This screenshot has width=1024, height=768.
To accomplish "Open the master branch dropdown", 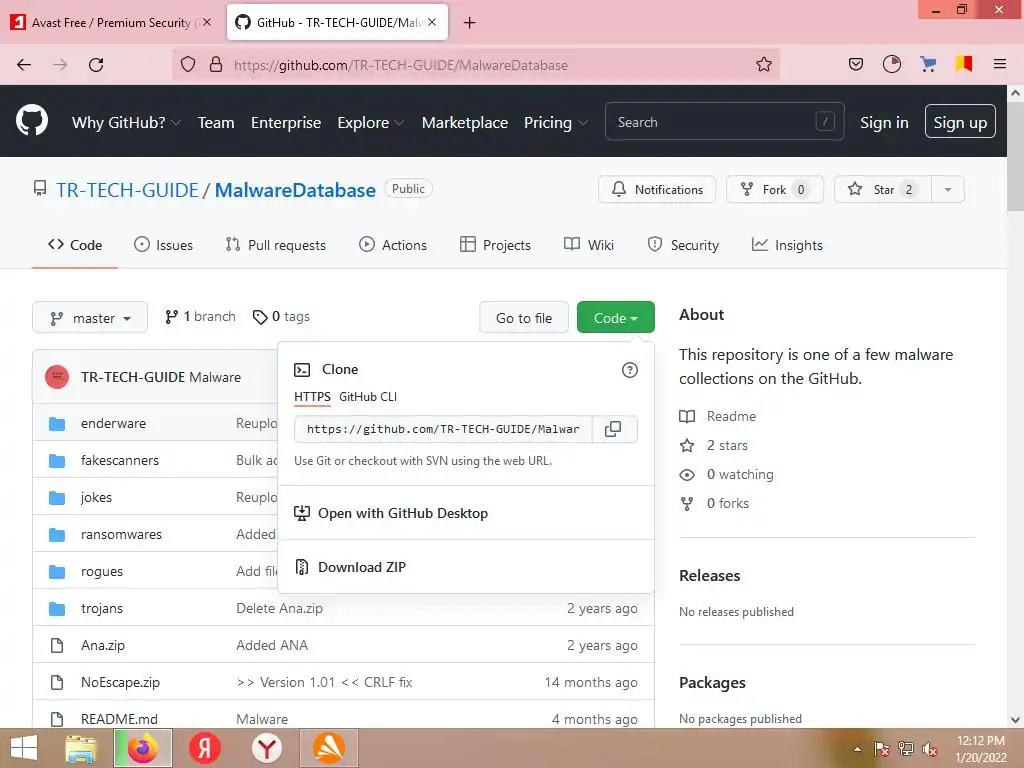I will [x=90, y=318].
